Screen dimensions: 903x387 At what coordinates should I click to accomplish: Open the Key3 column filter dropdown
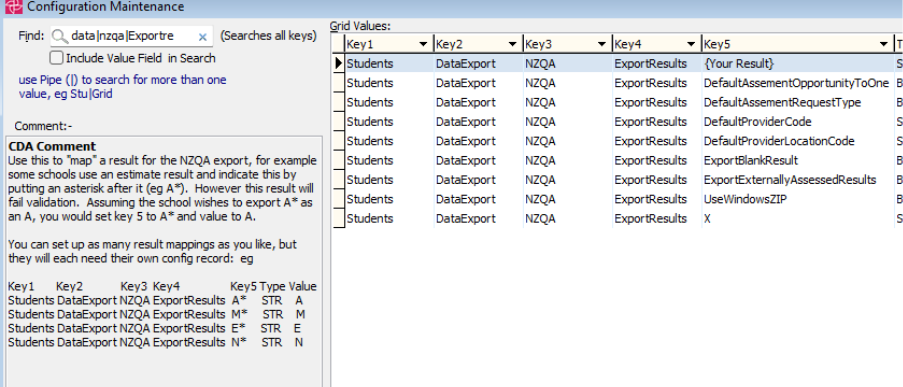[x=602, y=44]
